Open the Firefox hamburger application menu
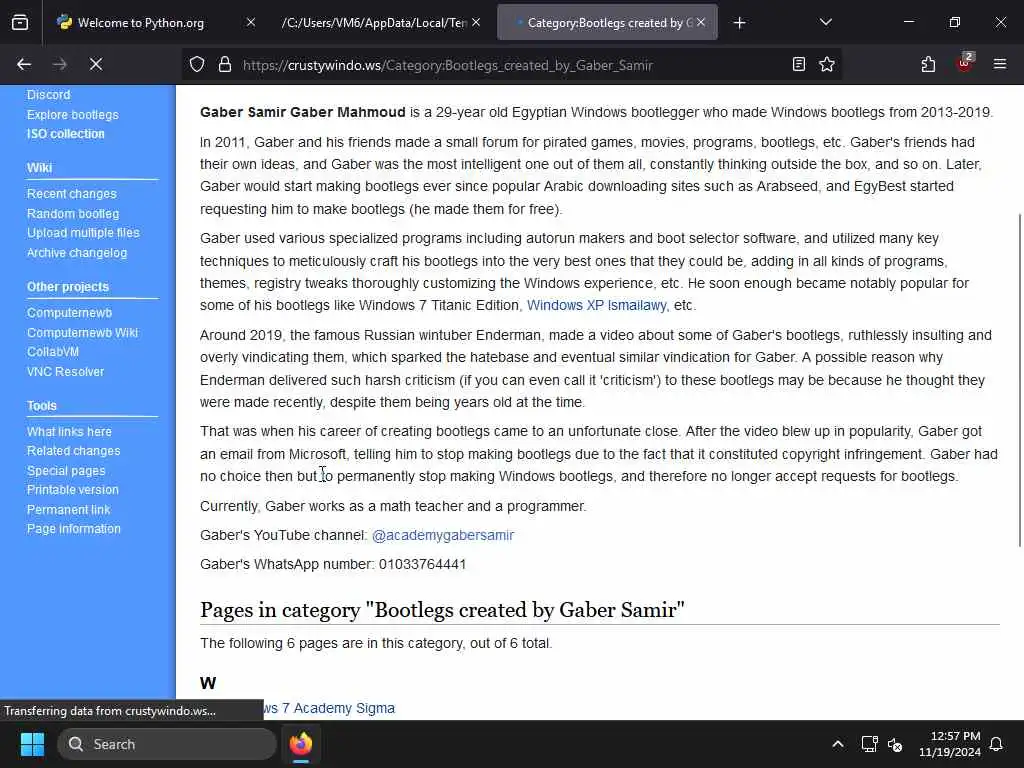The image size is (1024, 768). (x=1000, y=64)
